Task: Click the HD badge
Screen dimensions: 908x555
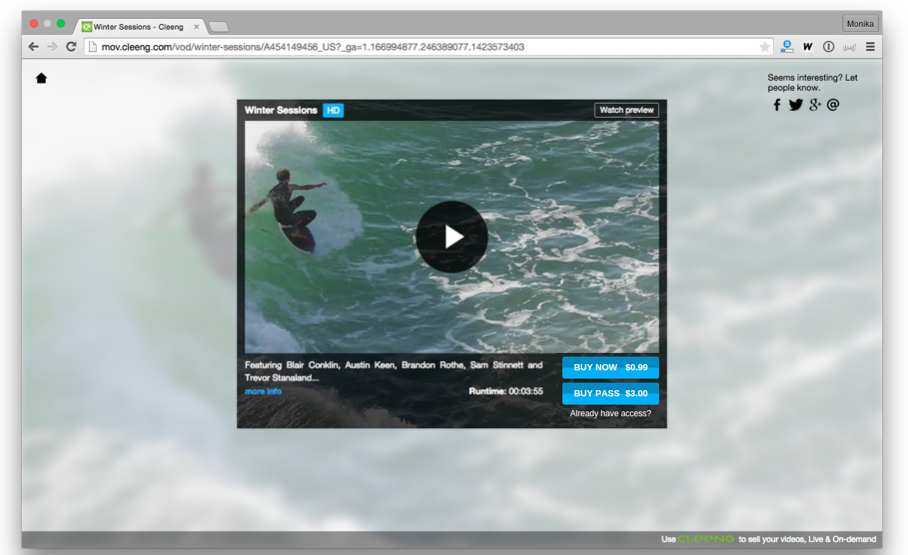Action: pos(333,110)
